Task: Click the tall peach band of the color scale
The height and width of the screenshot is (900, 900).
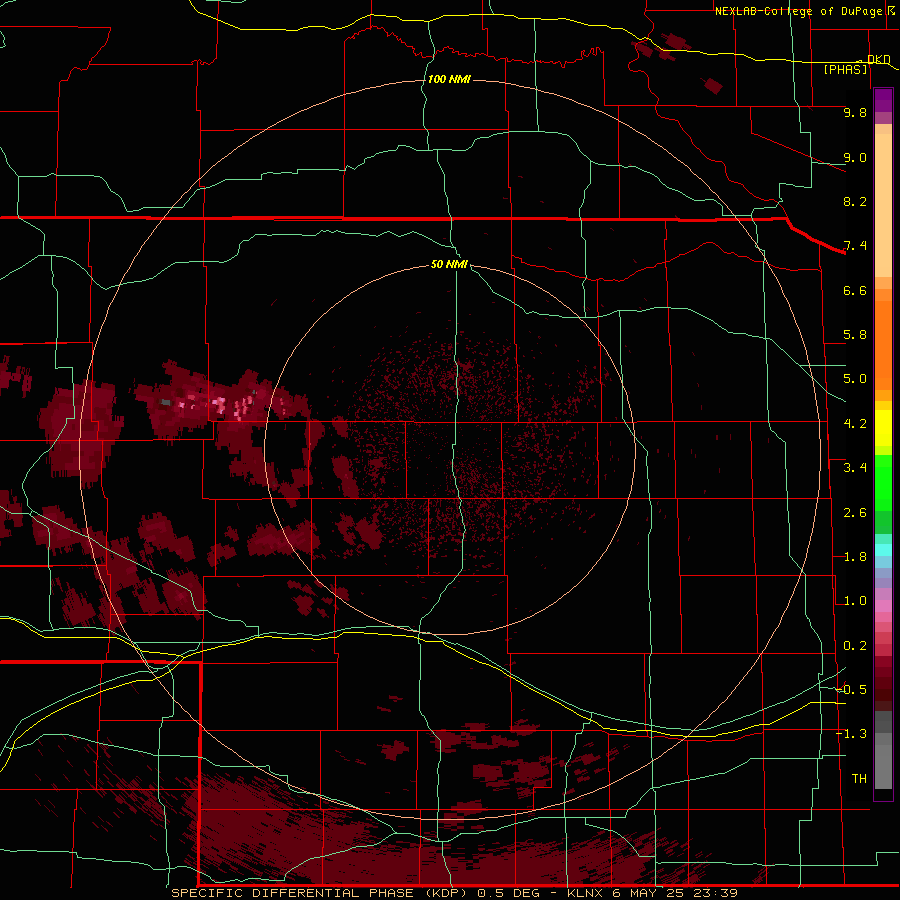Action: coord(883,205)
